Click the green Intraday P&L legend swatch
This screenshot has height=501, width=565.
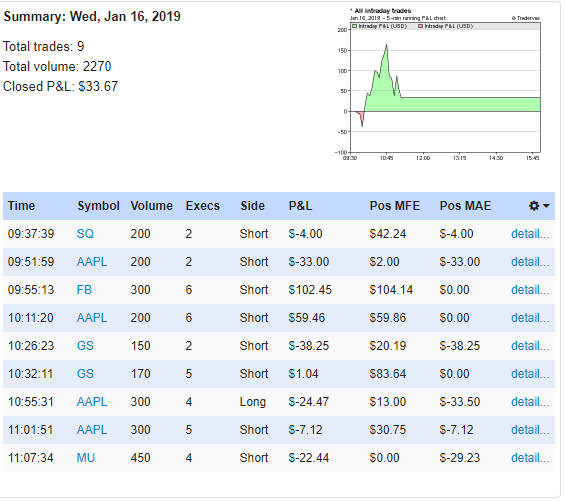[x=355, y=26]
